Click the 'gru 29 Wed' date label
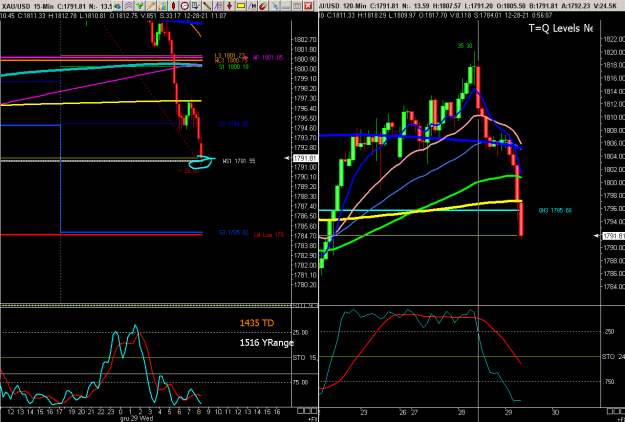Screen dimensions: 625x422 [137, 418]
